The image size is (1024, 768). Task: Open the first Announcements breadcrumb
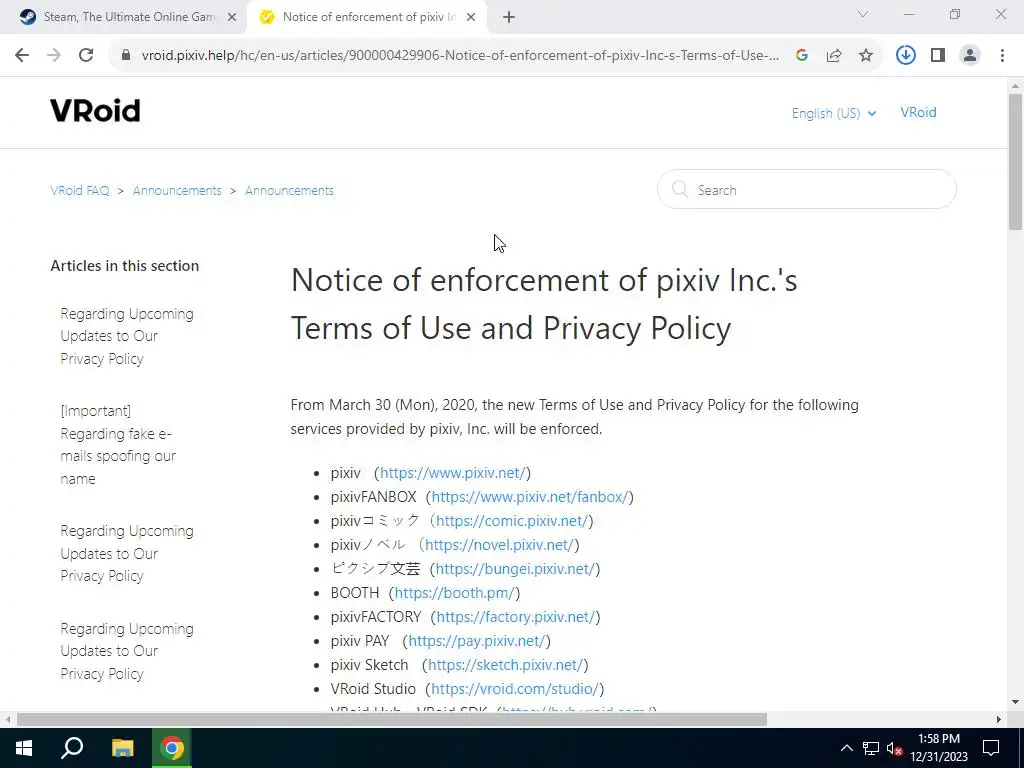177,191
